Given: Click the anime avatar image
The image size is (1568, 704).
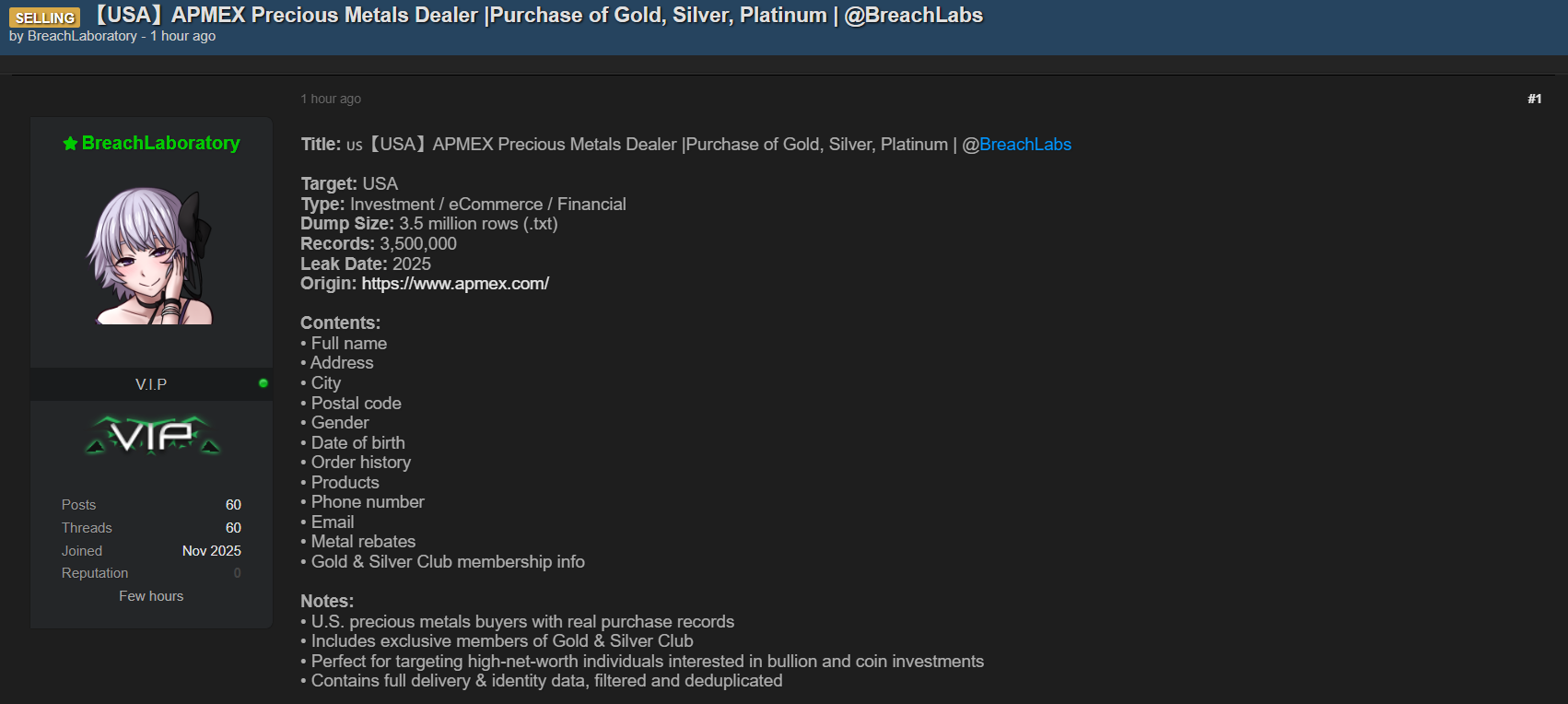Looking at the screenshot, I should pyautogui.click(x=151, y=255).
